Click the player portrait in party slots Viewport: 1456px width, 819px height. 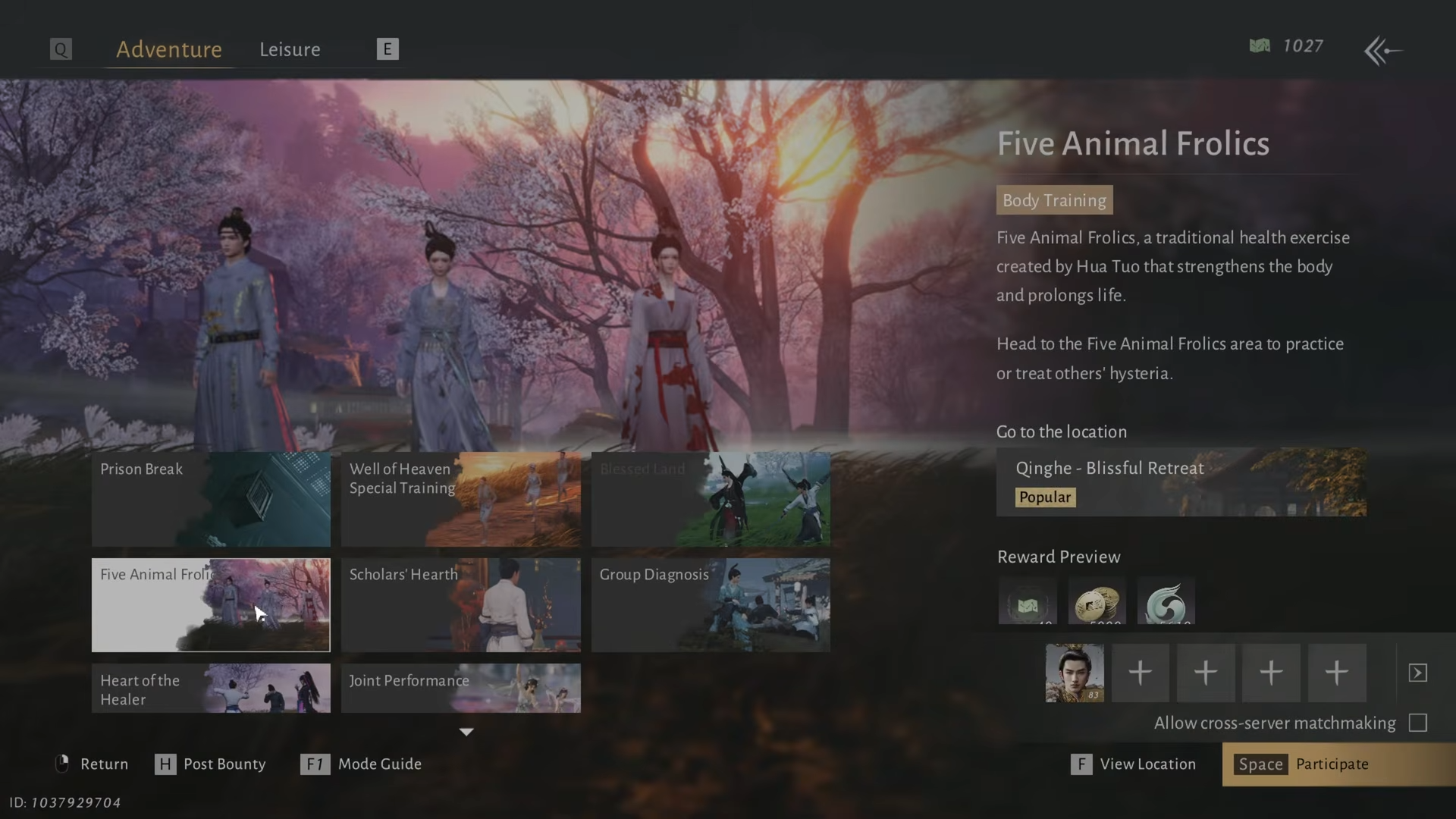pos(1075,673)
